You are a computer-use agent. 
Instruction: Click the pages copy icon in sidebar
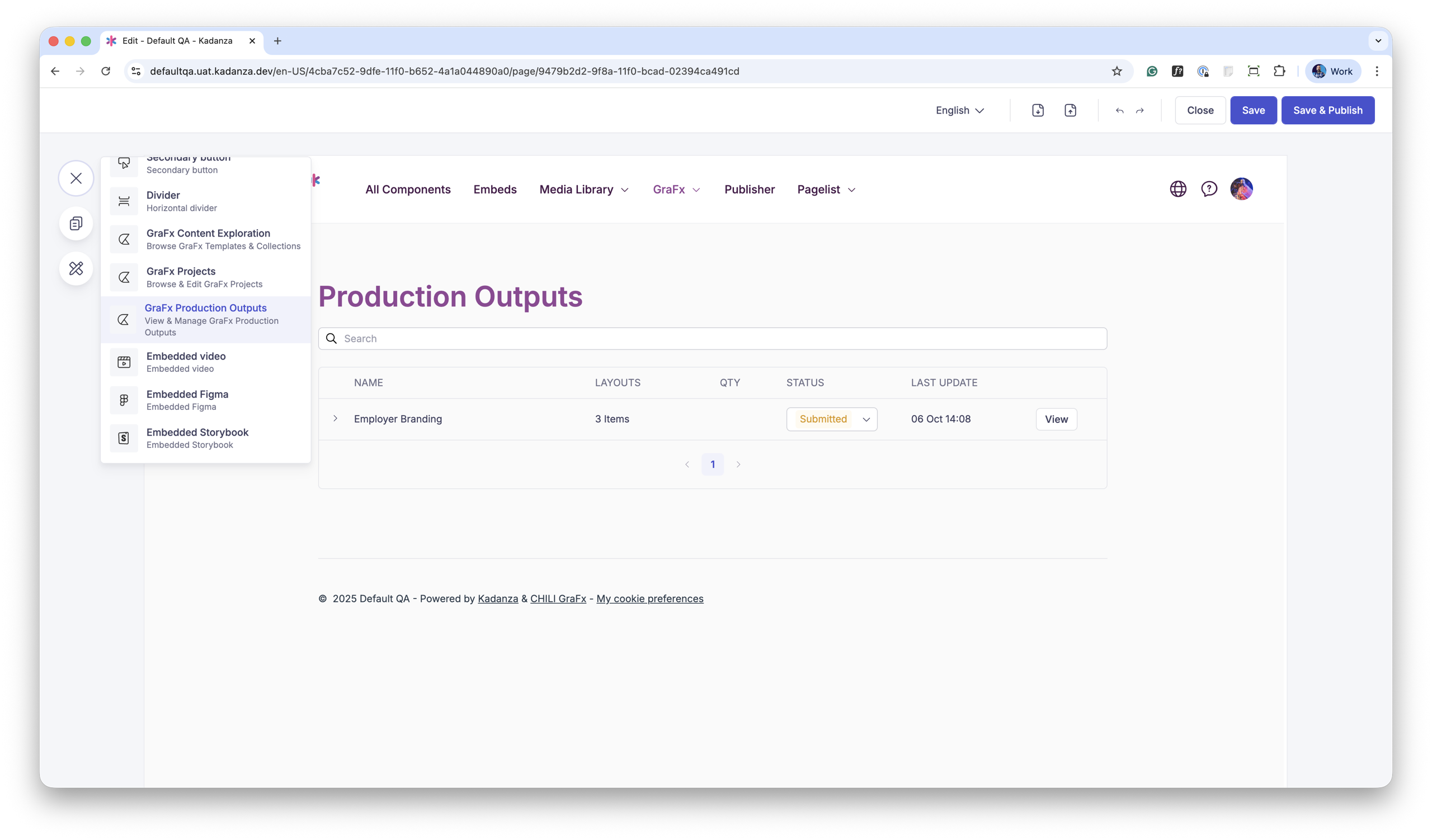tap(76, 223)
